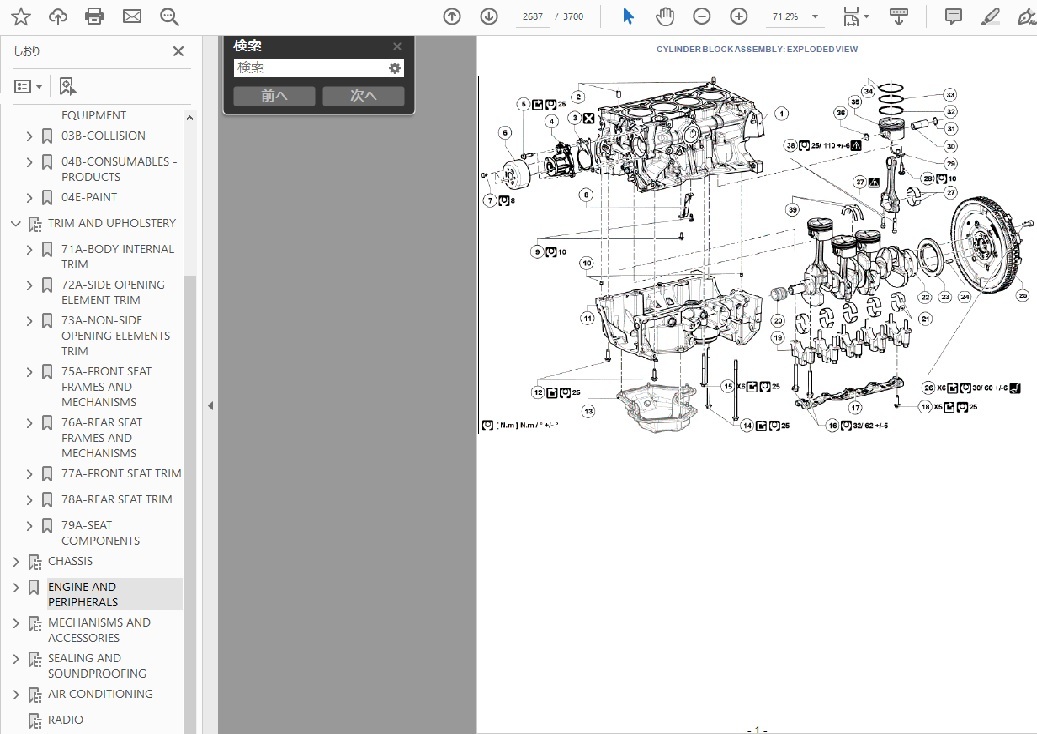Find current bookmark icon

click(x=67, y=87)
